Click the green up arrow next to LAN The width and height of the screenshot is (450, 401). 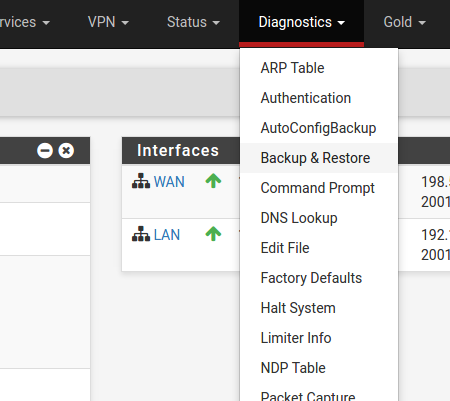coord(213,234)
